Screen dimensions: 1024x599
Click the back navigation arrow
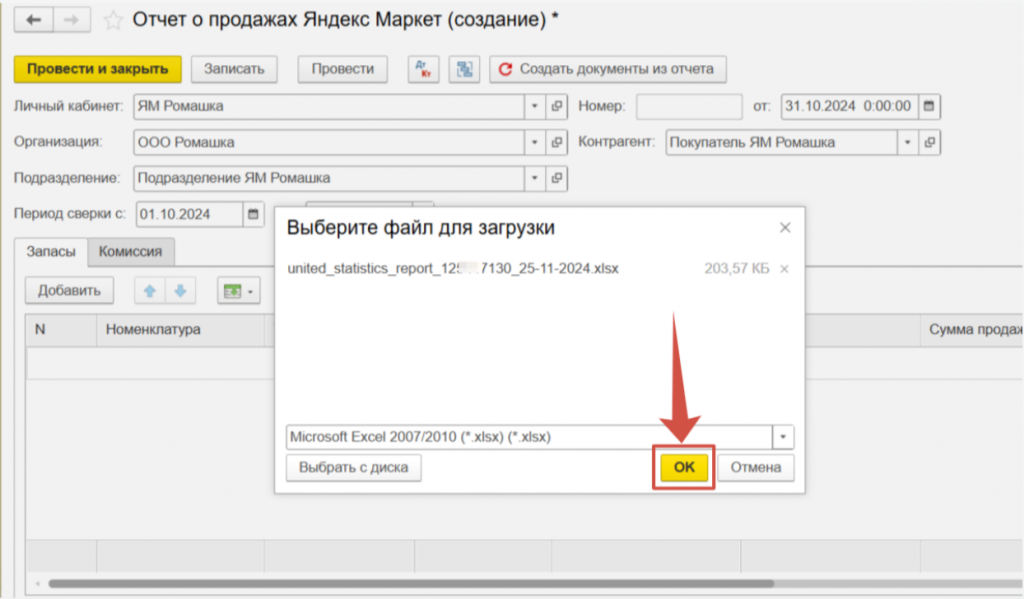coord(33,19)
